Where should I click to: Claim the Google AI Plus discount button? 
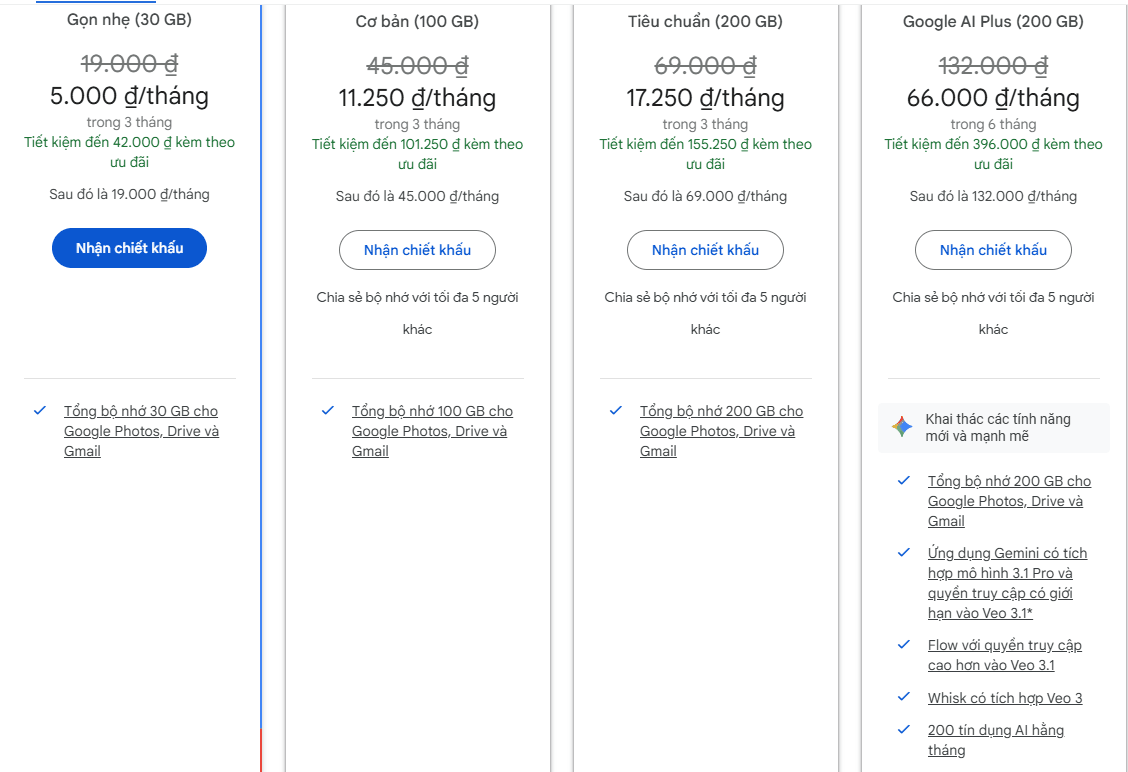[993, 250]
